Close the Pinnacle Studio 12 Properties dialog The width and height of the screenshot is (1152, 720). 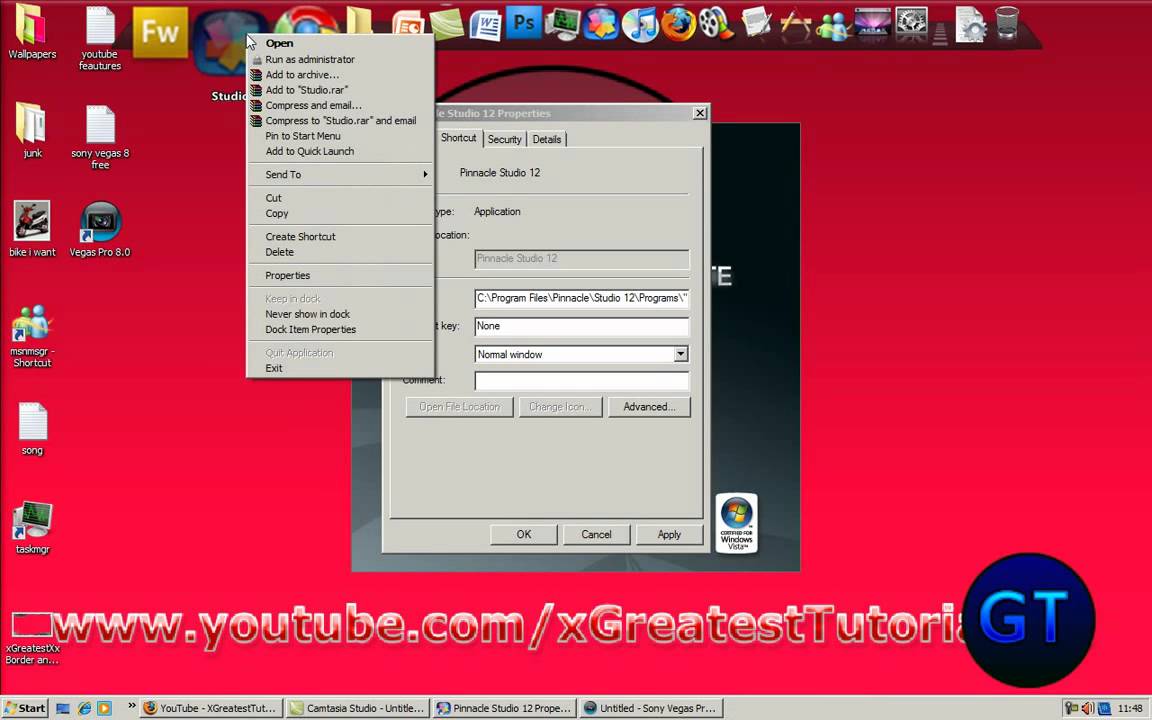click(x=700, y=113)
